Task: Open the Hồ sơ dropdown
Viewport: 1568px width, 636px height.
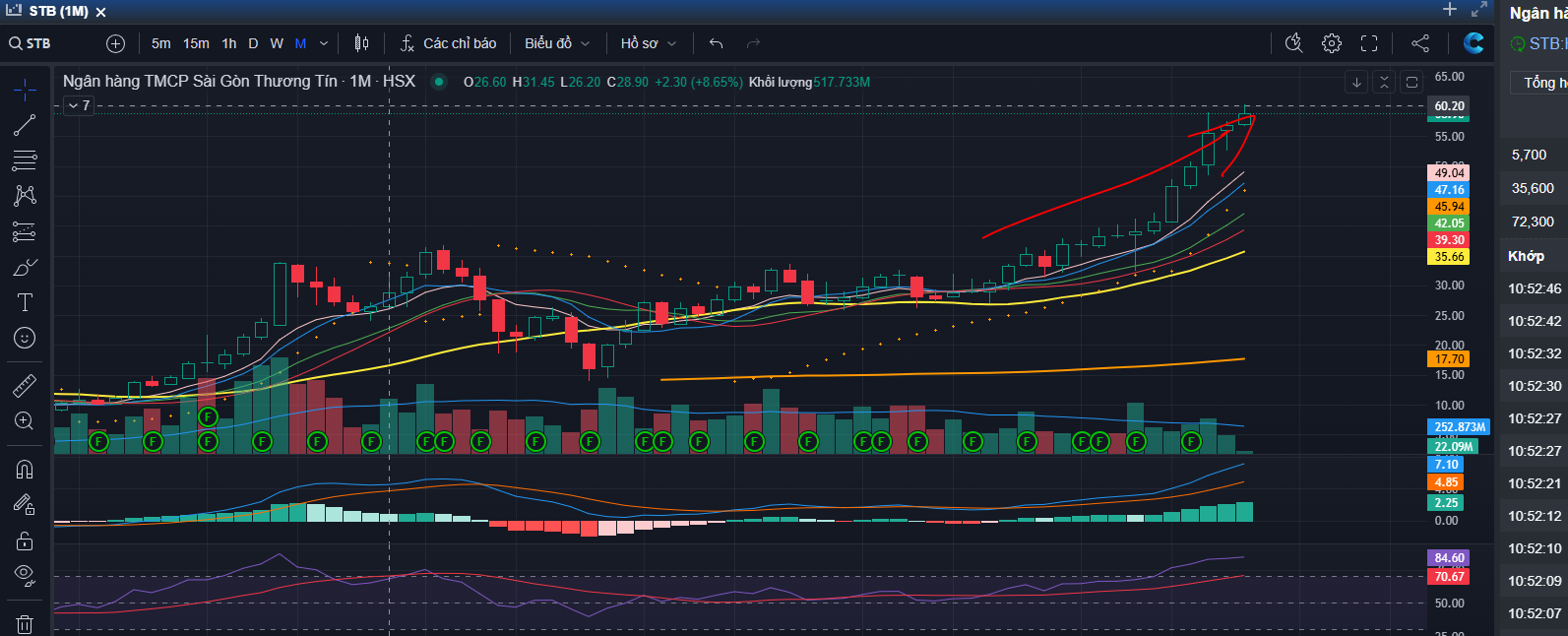Action: pyautogui.click(x=649, y=43)
